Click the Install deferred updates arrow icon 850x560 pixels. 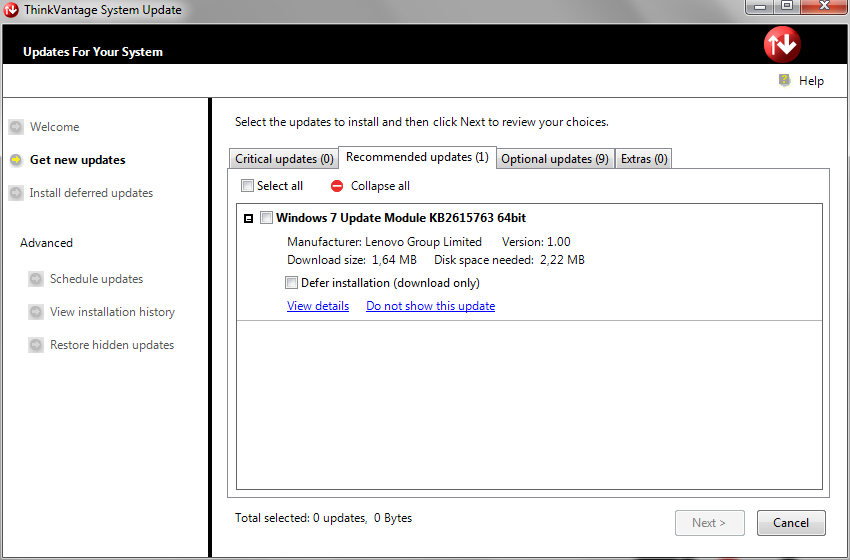pos(15,193)
